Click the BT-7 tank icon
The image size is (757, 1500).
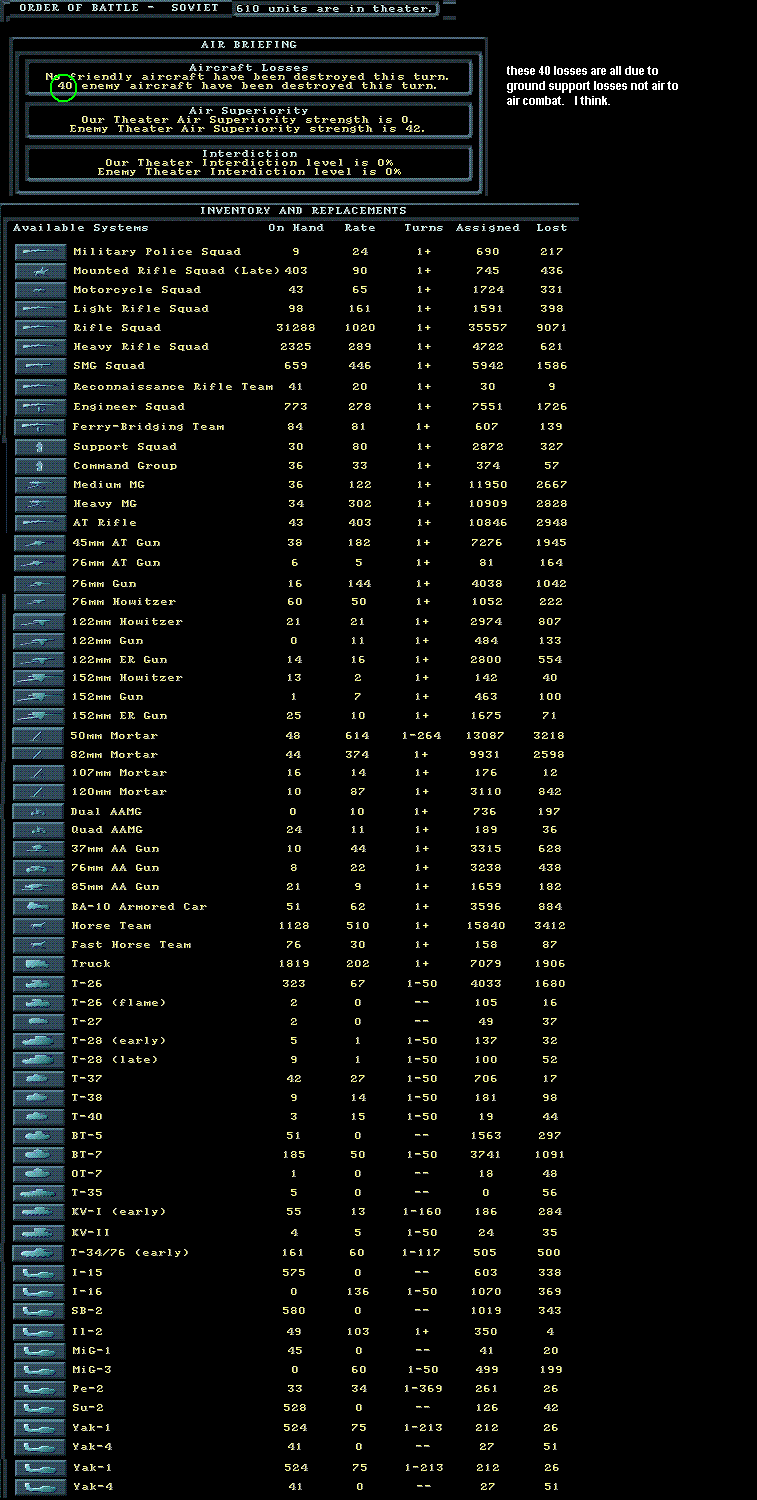pyautogui.click(x=41, y=1155)
